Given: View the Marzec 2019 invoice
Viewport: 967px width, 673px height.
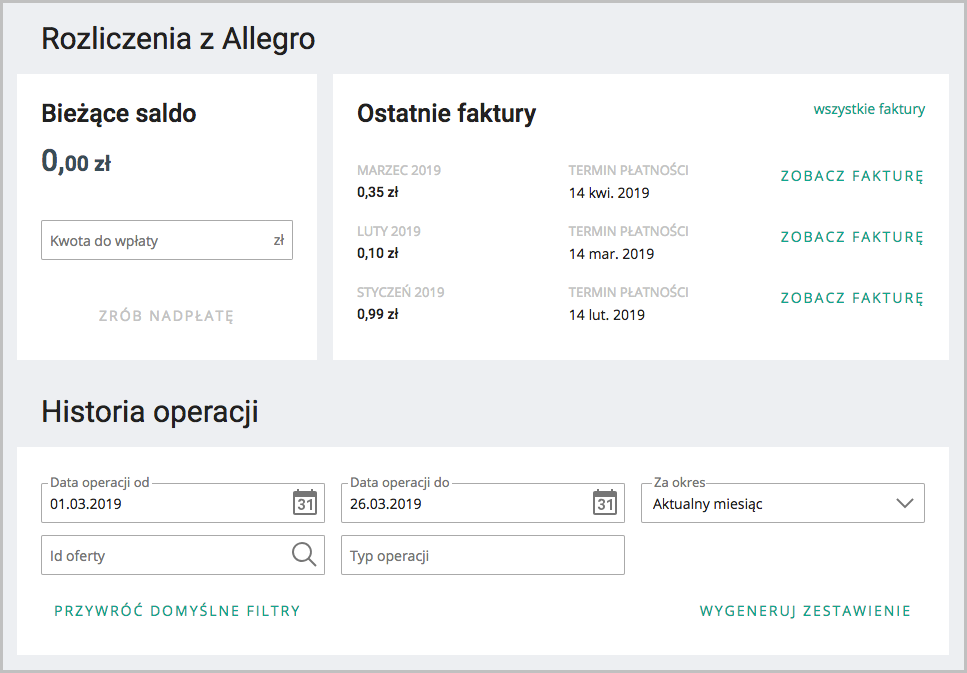Looking at the screenshot, I should pos(851,177).
